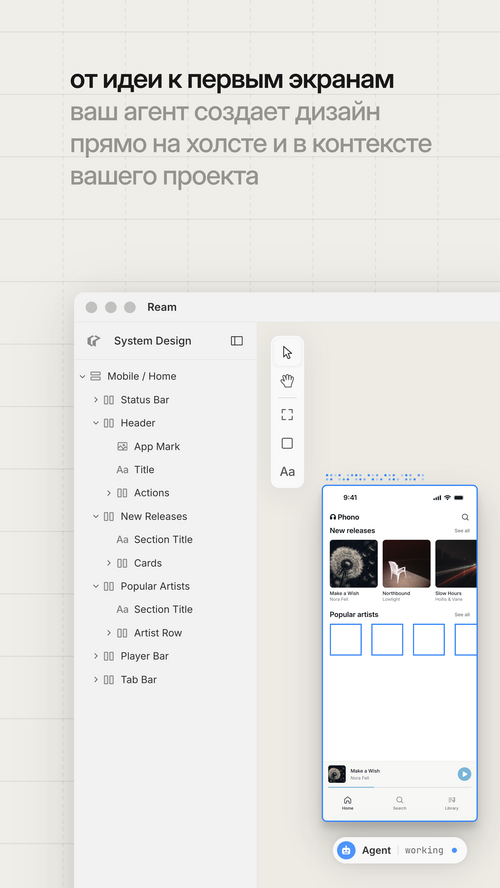This screenshot has width=500, height=888.
Task: Select the frame tool
Action: pyautogui.click(x=287, y=414)
